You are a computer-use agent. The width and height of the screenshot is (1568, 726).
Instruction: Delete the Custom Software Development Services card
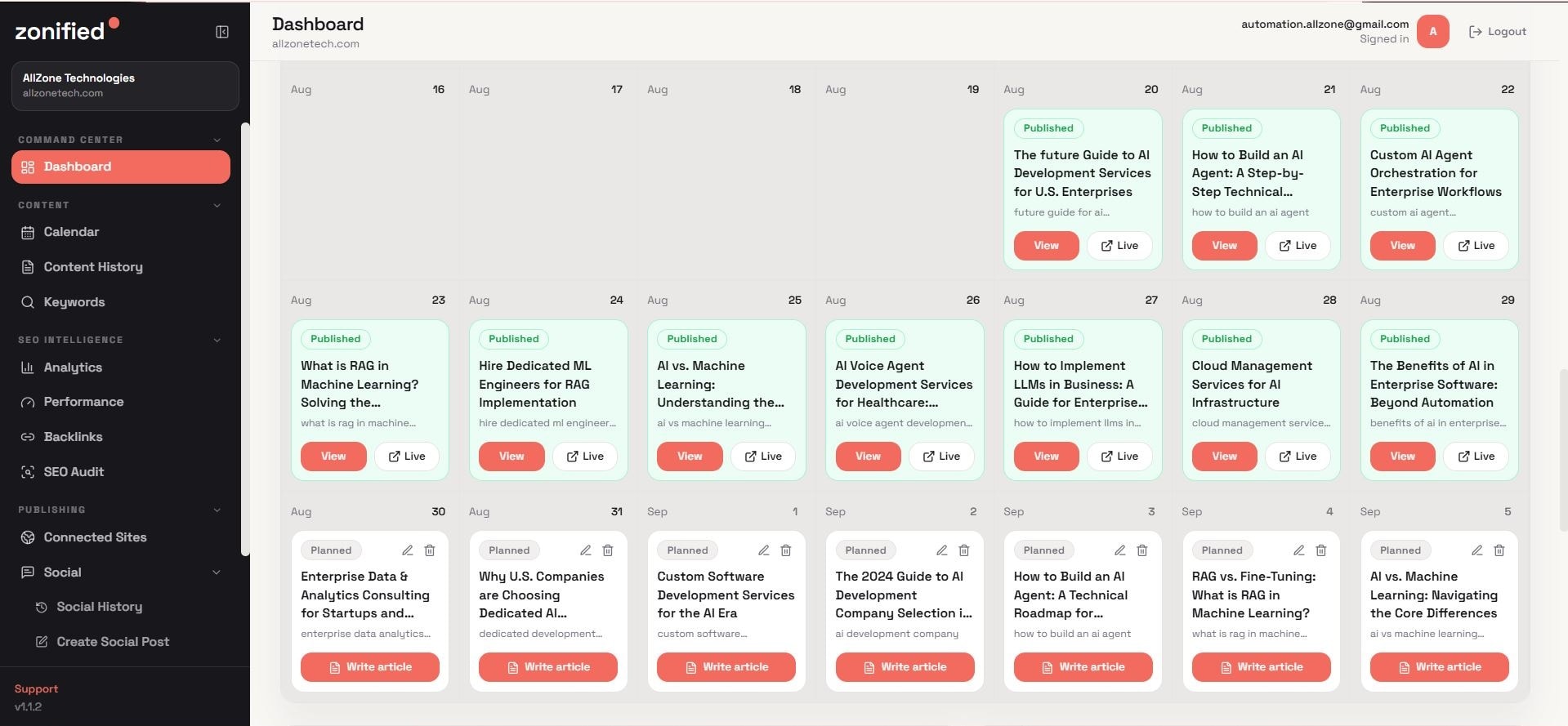pos(786,550)
